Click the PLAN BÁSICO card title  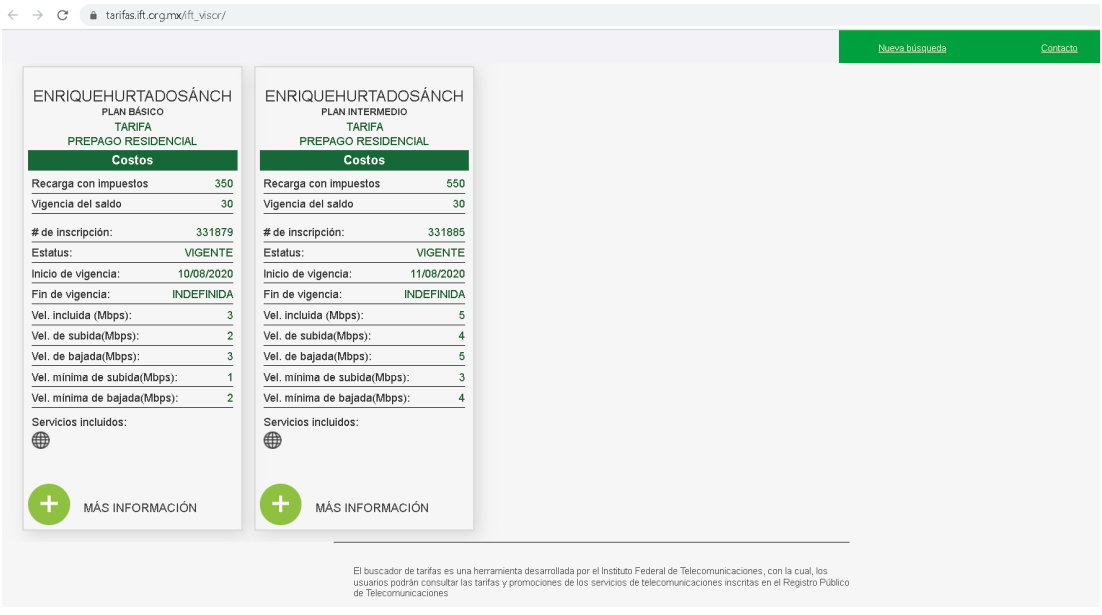(132, 112)
